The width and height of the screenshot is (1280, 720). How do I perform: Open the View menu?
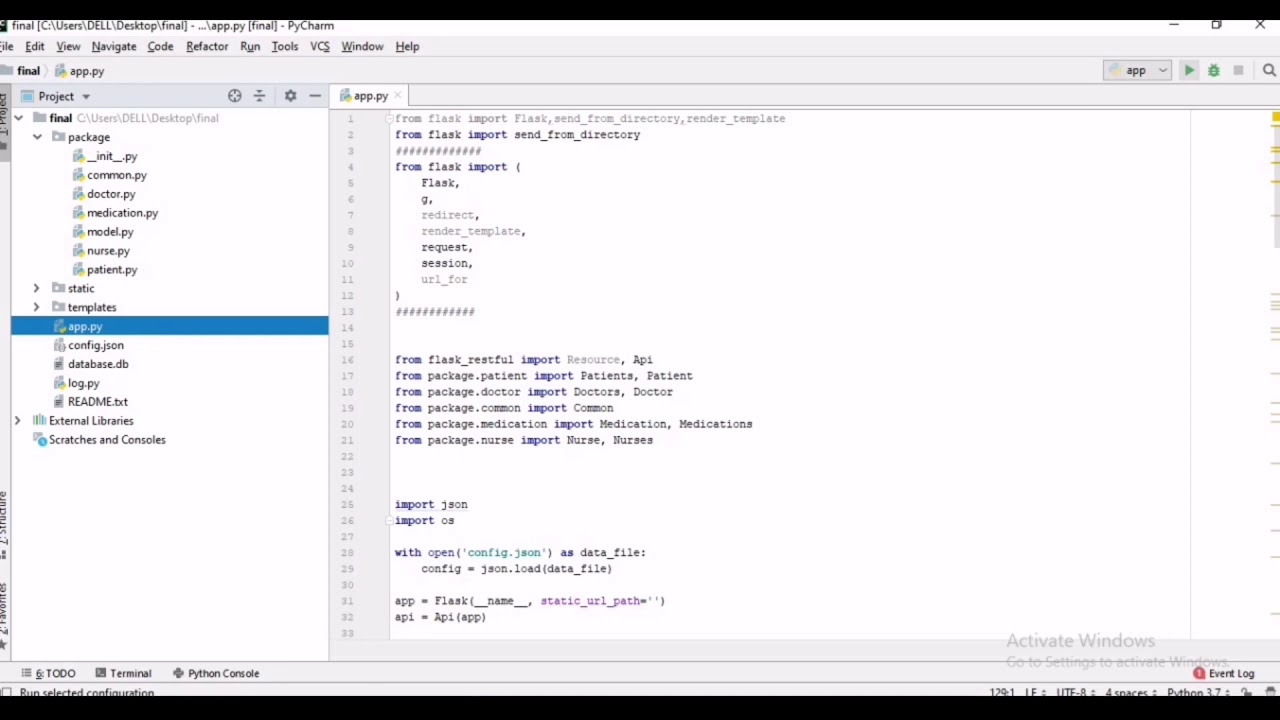(68, 46)
